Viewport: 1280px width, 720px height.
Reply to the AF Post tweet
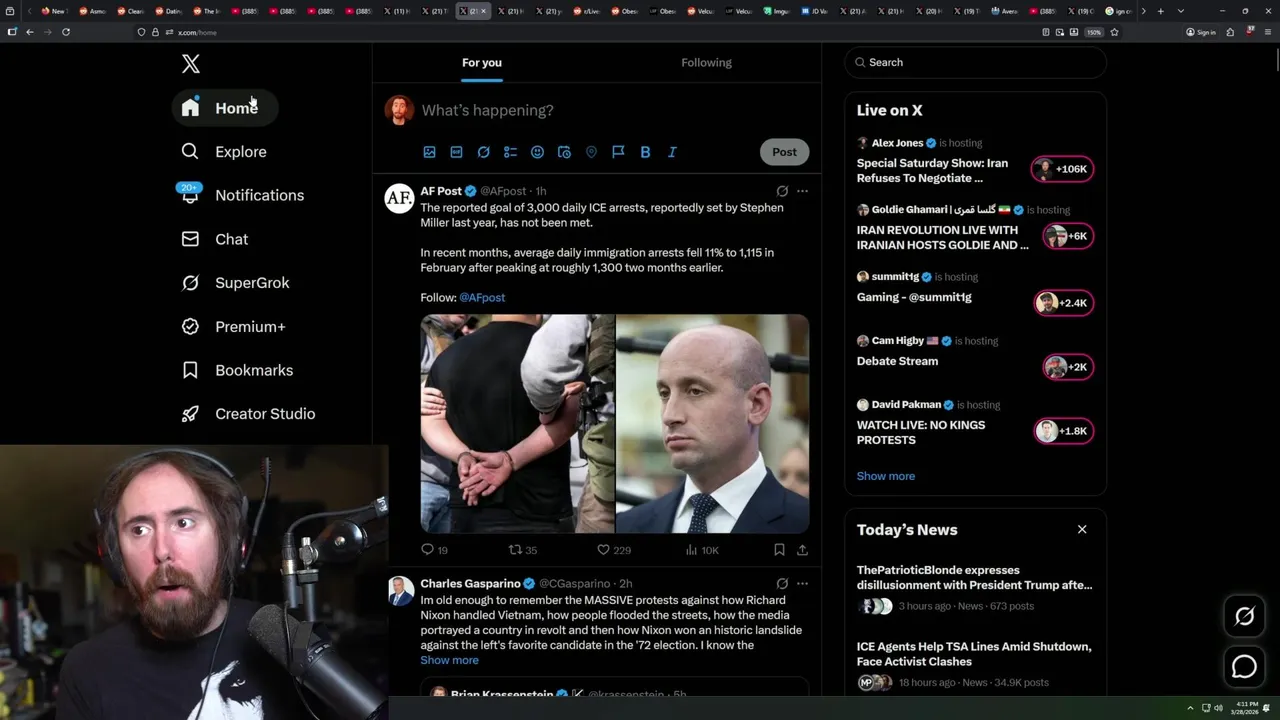click(x=434, y=550)
